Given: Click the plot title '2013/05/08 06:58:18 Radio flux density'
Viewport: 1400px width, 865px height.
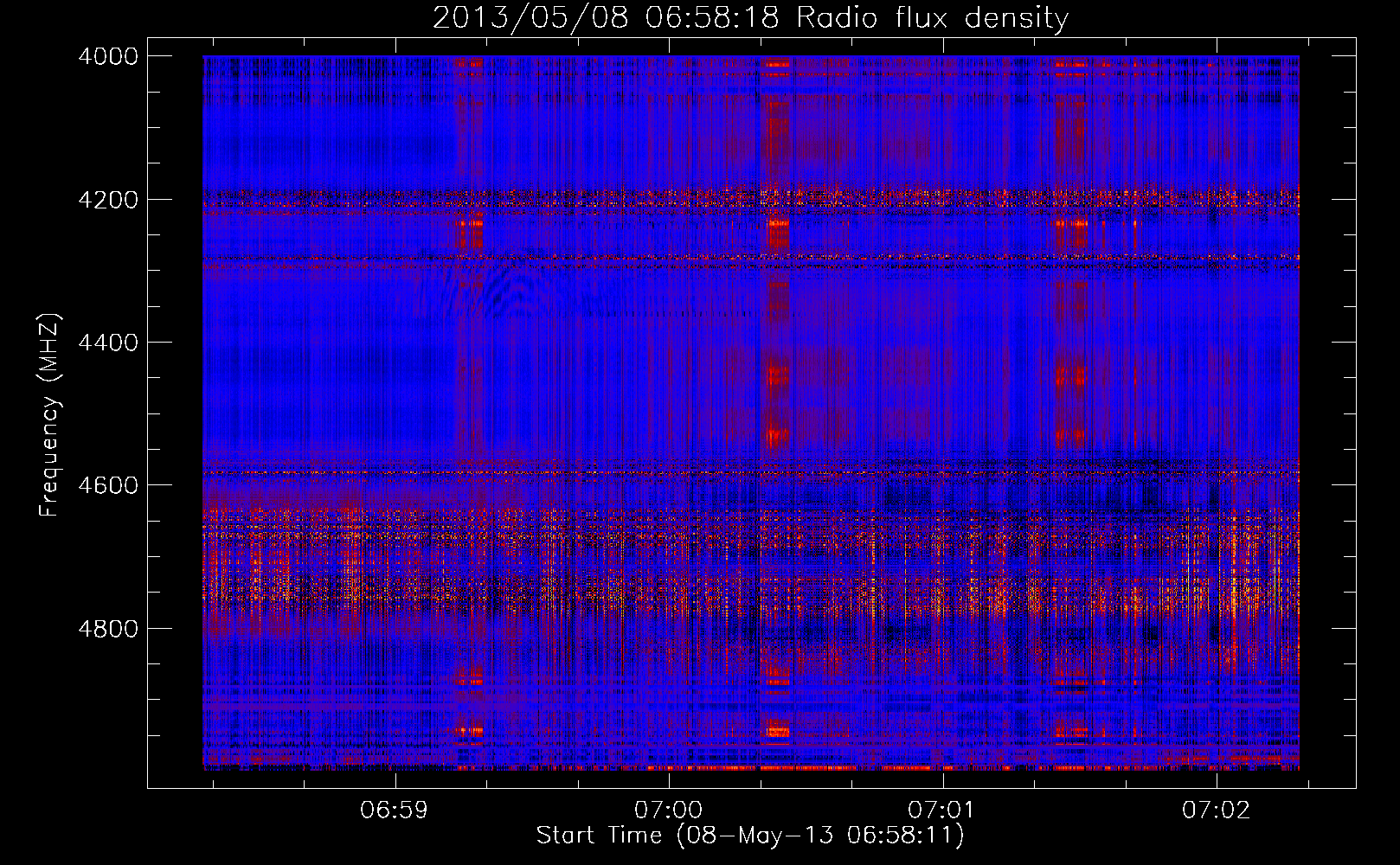Looking at the screenshot, I should pyautogui.click(x=750, y=17).
